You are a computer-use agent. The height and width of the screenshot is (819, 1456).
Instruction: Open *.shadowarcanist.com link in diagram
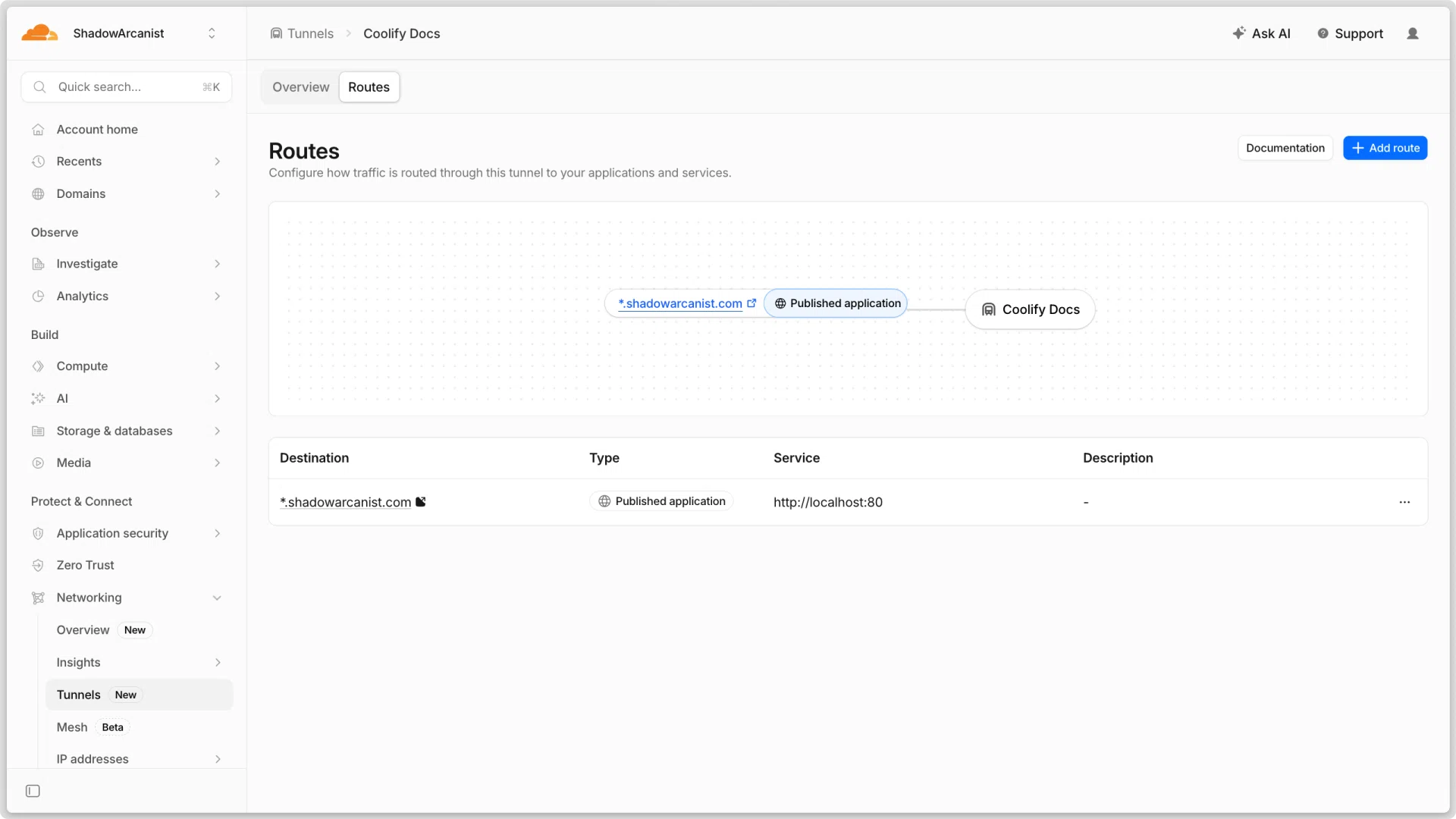click(x=679, y=303)
